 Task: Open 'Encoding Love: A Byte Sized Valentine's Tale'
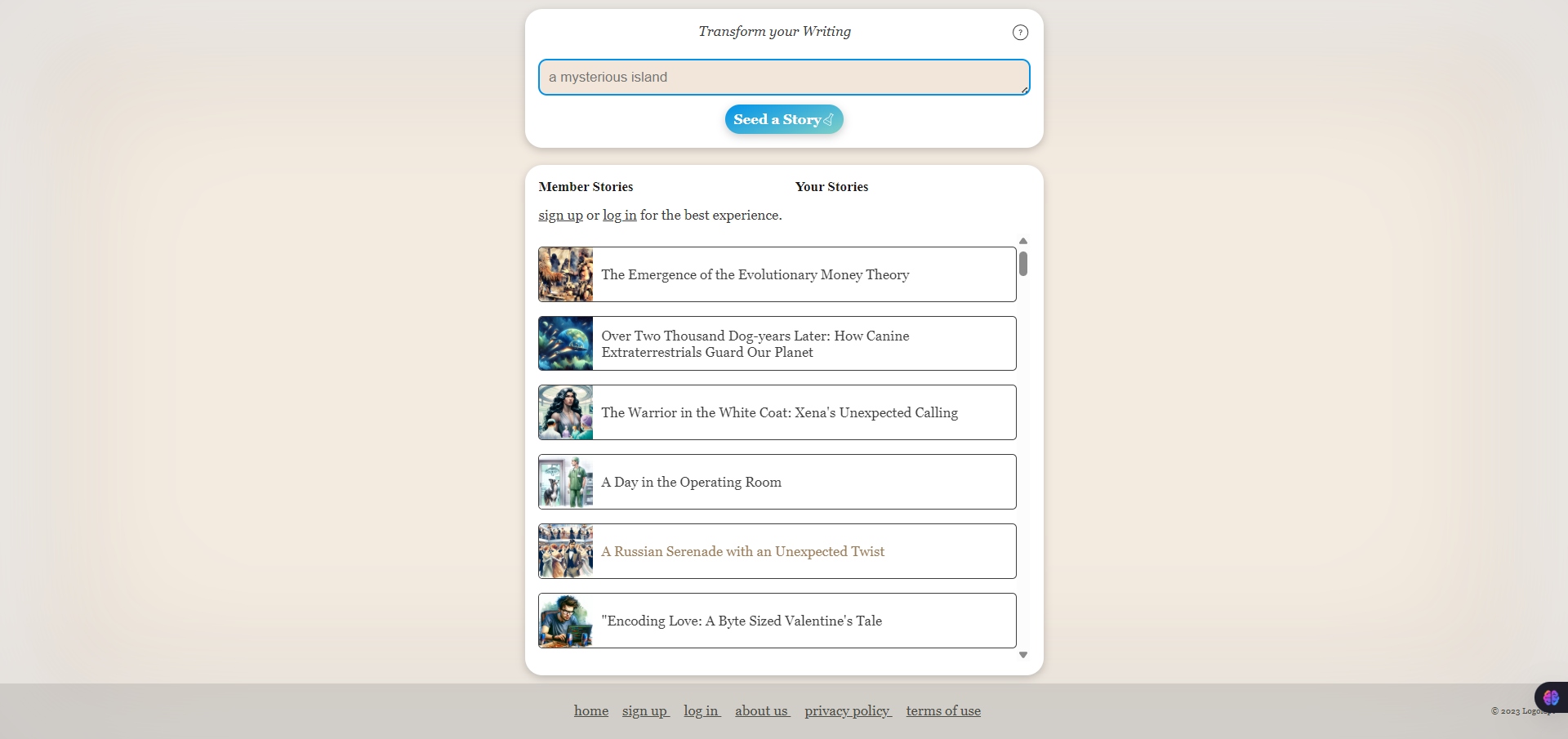pyautogui.click(x=742, y=621)
